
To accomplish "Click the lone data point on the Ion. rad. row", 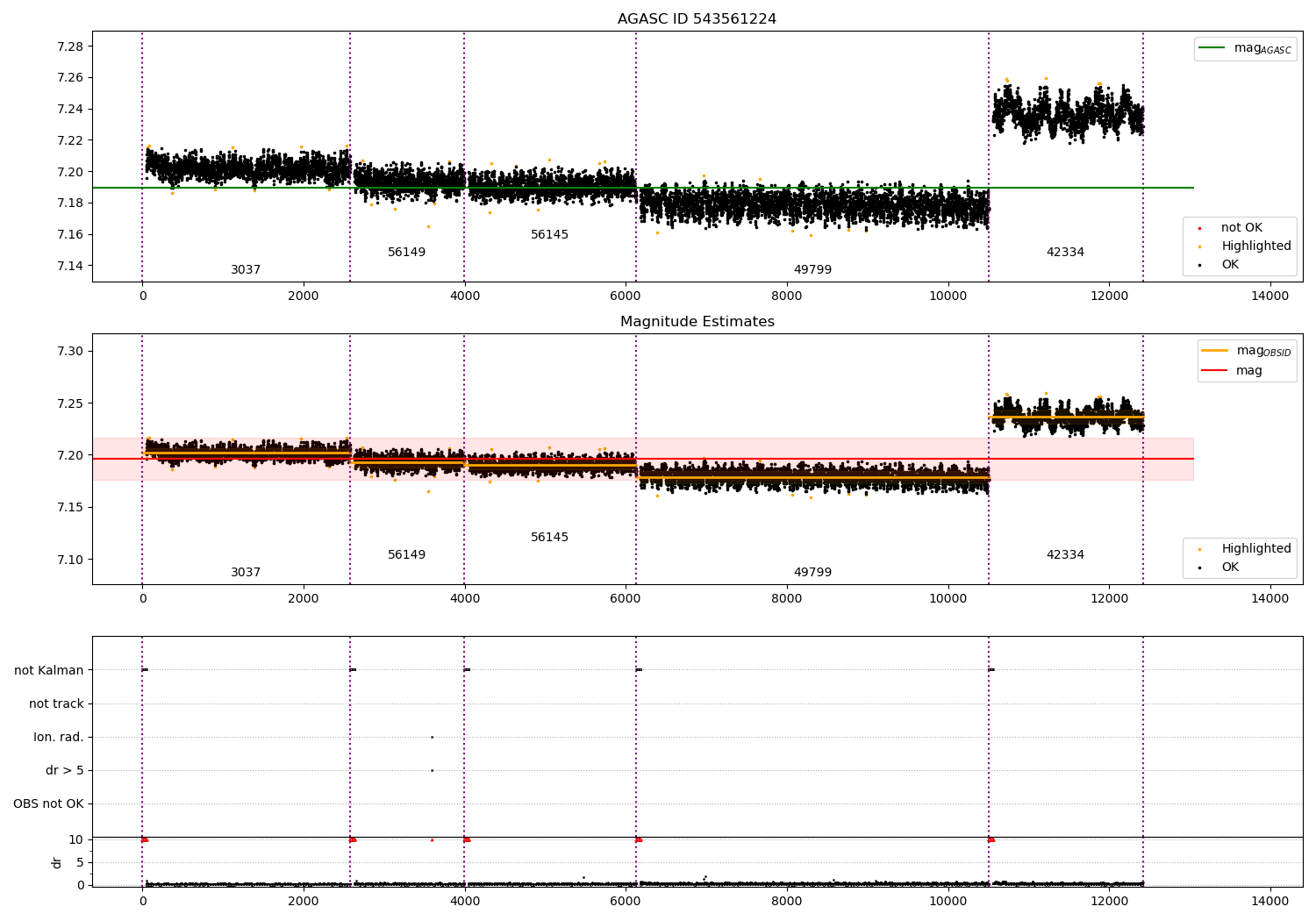I will coord(432,738).
